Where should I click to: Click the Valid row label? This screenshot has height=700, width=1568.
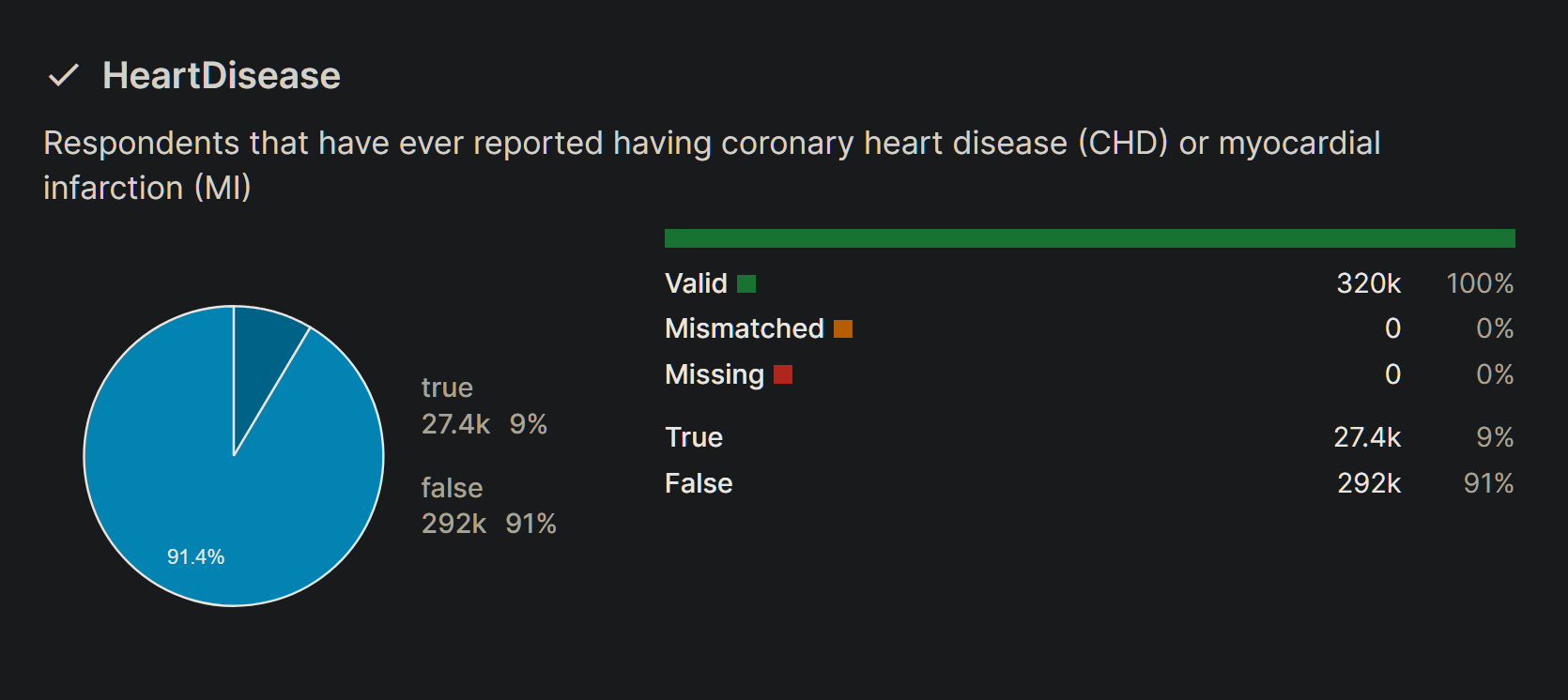(696, 283)
